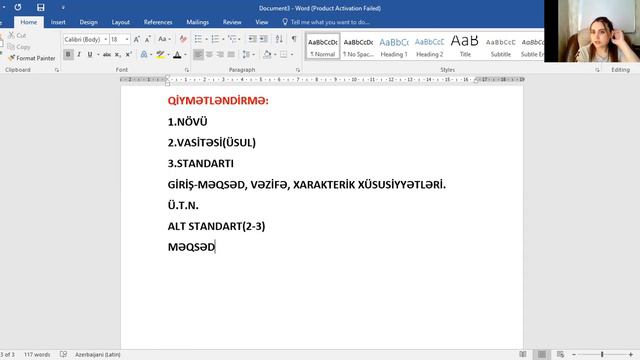
Task: Activate the Format Painter
Action: click(x=31, y=58)
